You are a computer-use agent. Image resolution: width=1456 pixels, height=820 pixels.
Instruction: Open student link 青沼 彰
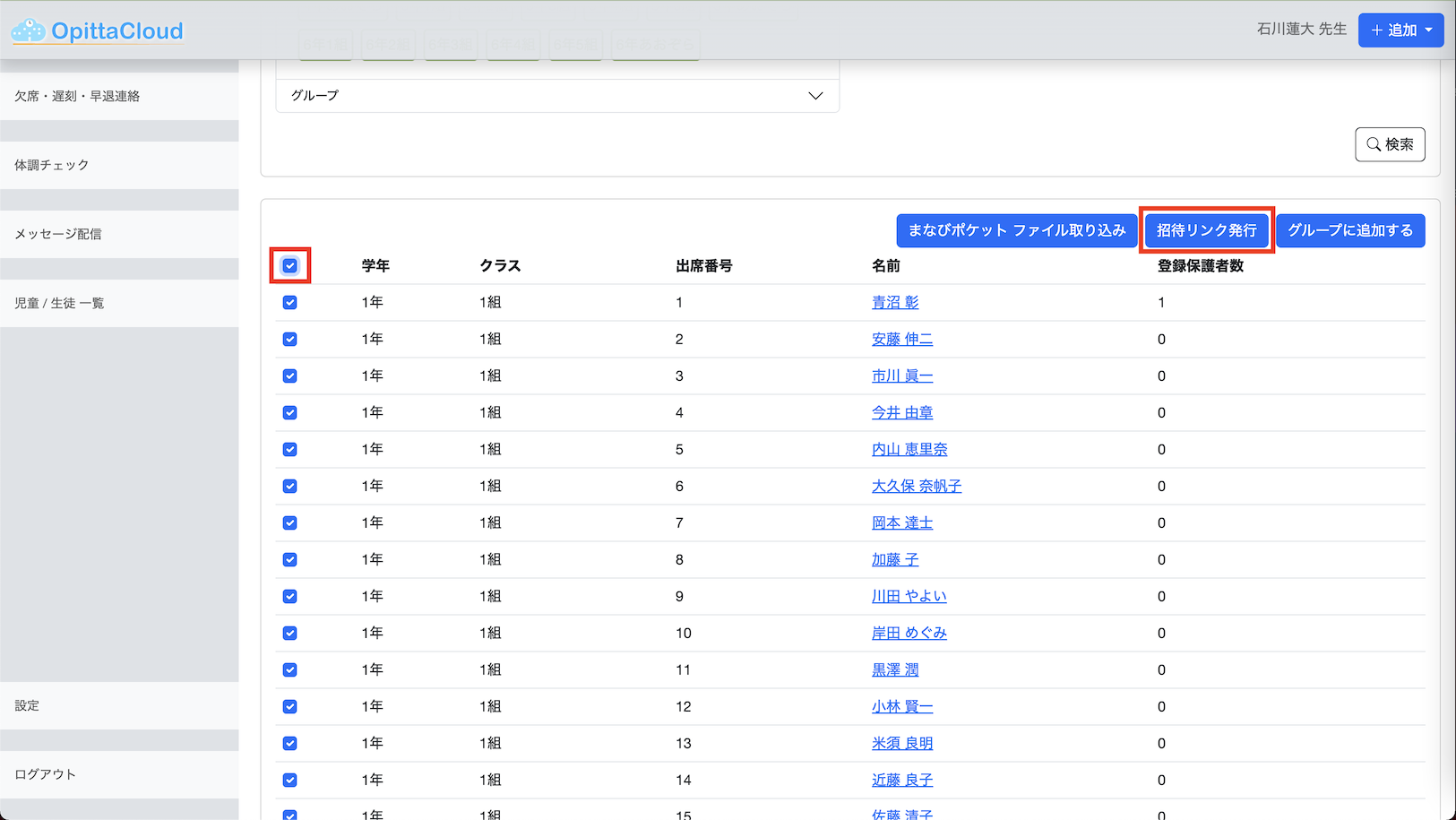[895, 302]
